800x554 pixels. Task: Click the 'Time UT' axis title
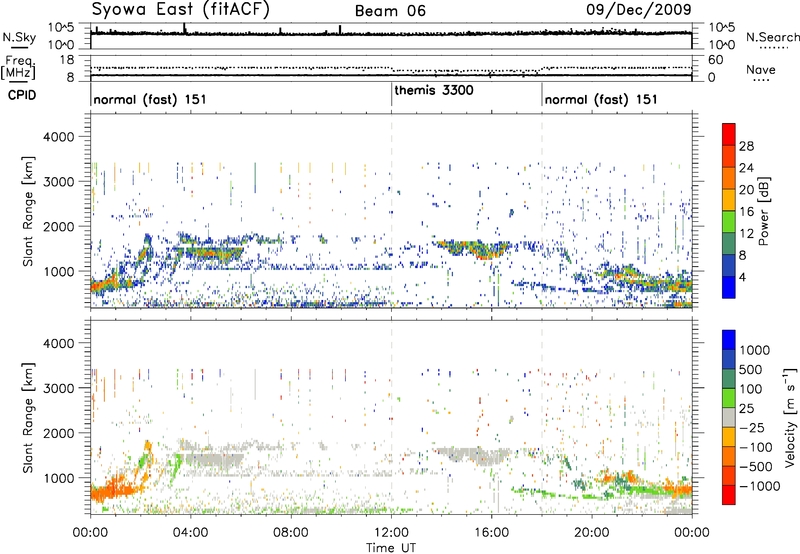pyautogui.click(x=391, y=547)
